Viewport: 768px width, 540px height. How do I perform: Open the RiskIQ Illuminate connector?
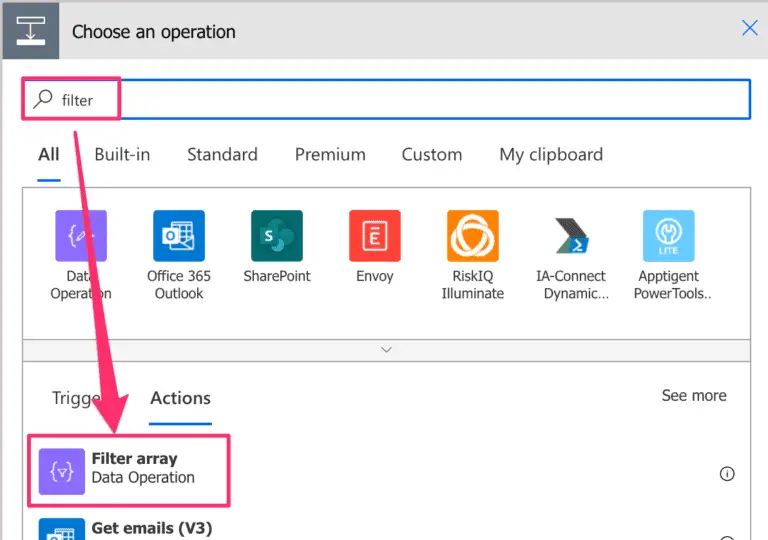(x=473, y=236)
